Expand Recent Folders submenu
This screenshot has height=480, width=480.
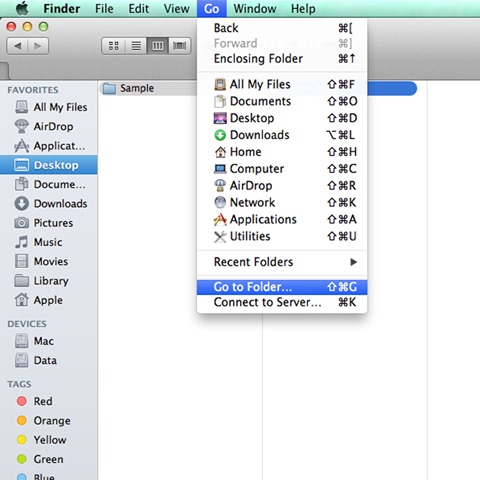[282, 262]
